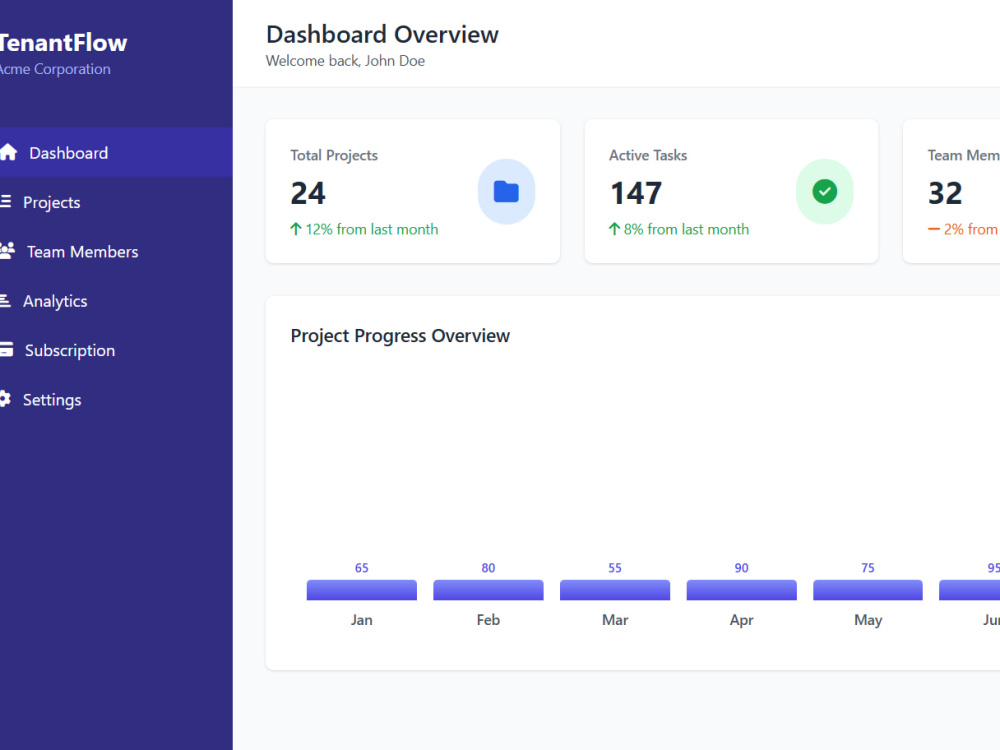Click the value label 65 above Jan
The height and width of the screenshot is (750, 1000).
coord(362,568)
